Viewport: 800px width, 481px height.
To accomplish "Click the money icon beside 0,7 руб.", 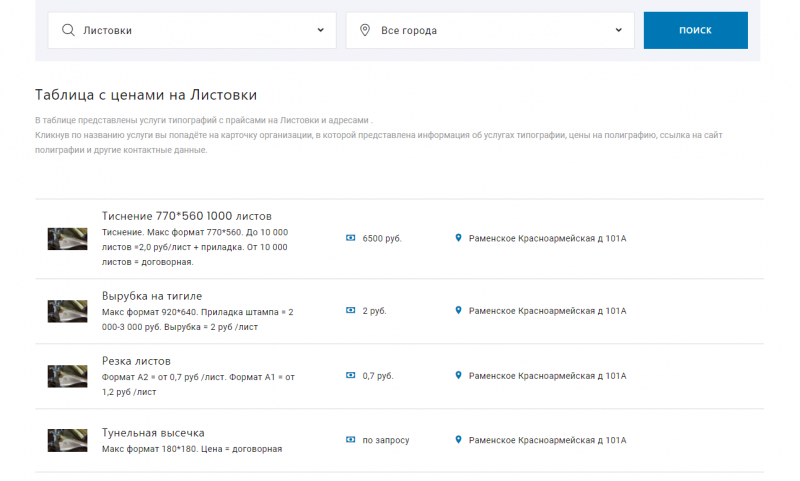I will point(350,376).
